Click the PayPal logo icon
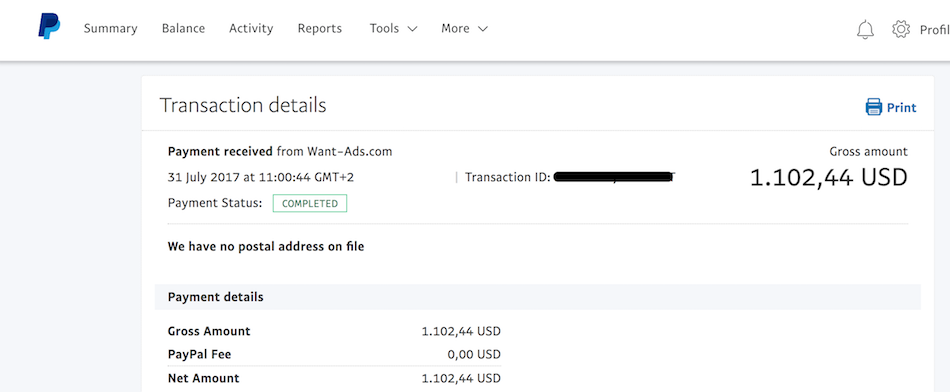Viewport: 950px width, 392px height. click(49, 27)
